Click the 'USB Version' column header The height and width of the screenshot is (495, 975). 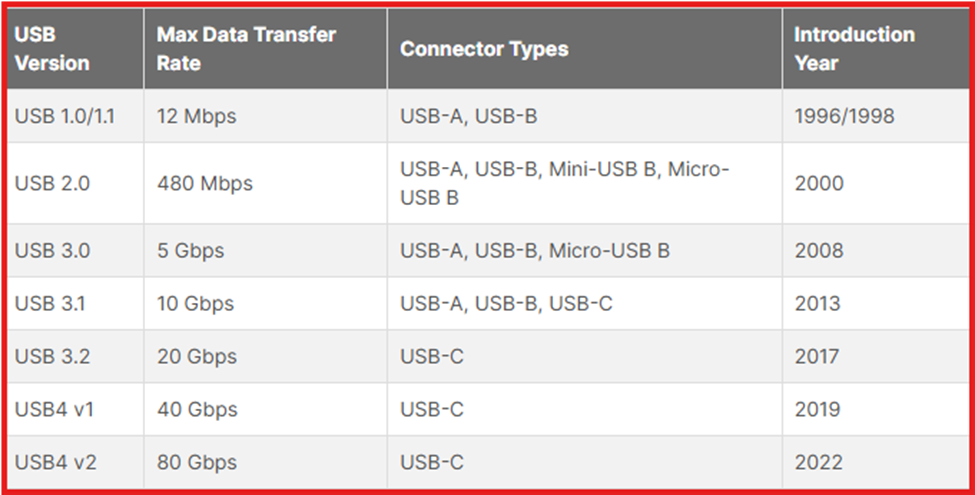(x=52, y=49)
